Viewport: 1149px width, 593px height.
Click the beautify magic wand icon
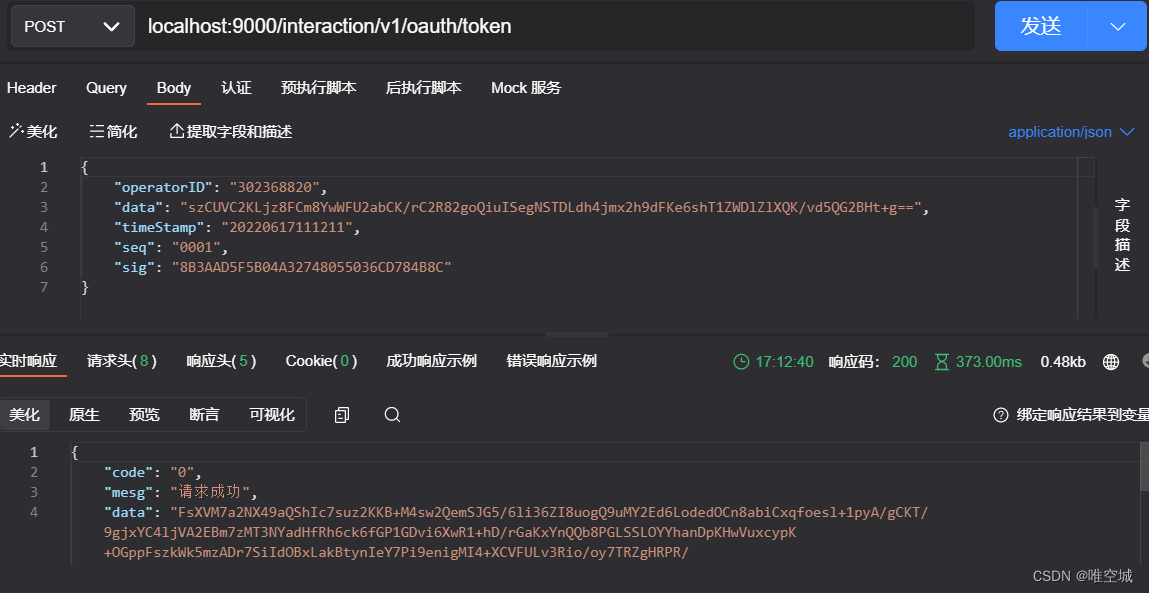[16, 132]
